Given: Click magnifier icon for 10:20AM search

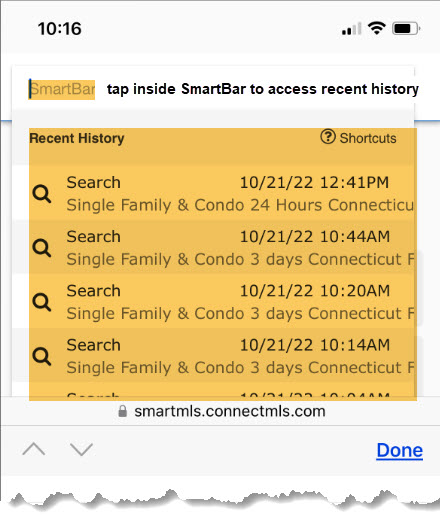Looking at the screenshot, I should tap(42, 302).
